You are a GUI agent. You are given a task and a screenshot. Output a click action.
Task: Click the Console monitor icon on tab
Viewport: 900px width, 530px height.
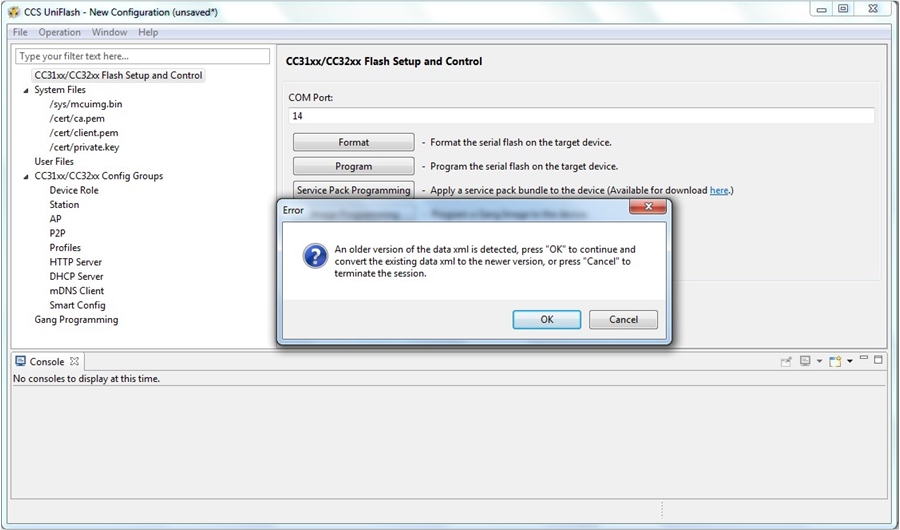pyautogui.click(x=21, y=361)
